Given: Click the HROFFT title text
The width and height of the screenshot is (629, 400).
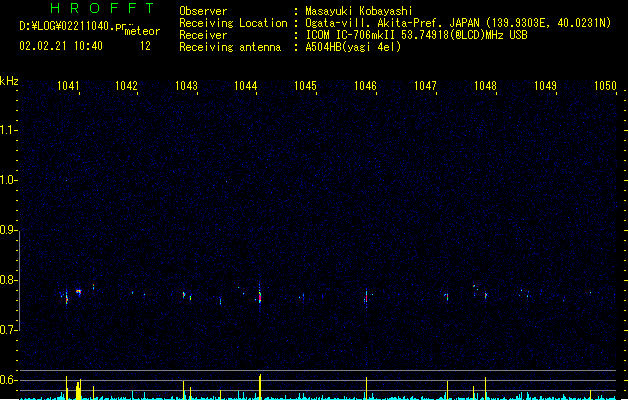Looking at the screenshot, I should click(x=102, y=8).
